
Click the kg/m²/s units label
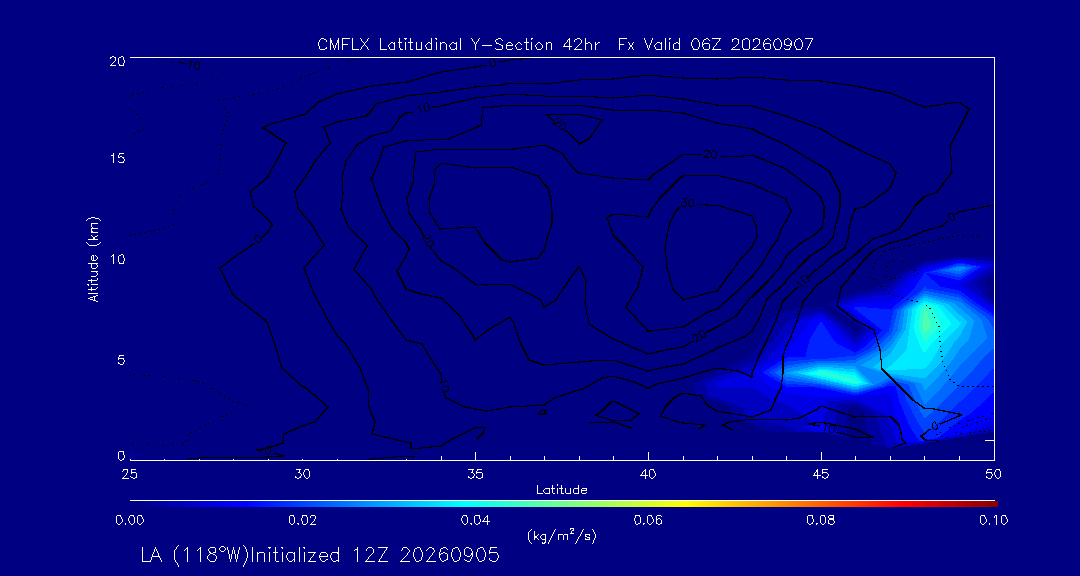[562, 535]
